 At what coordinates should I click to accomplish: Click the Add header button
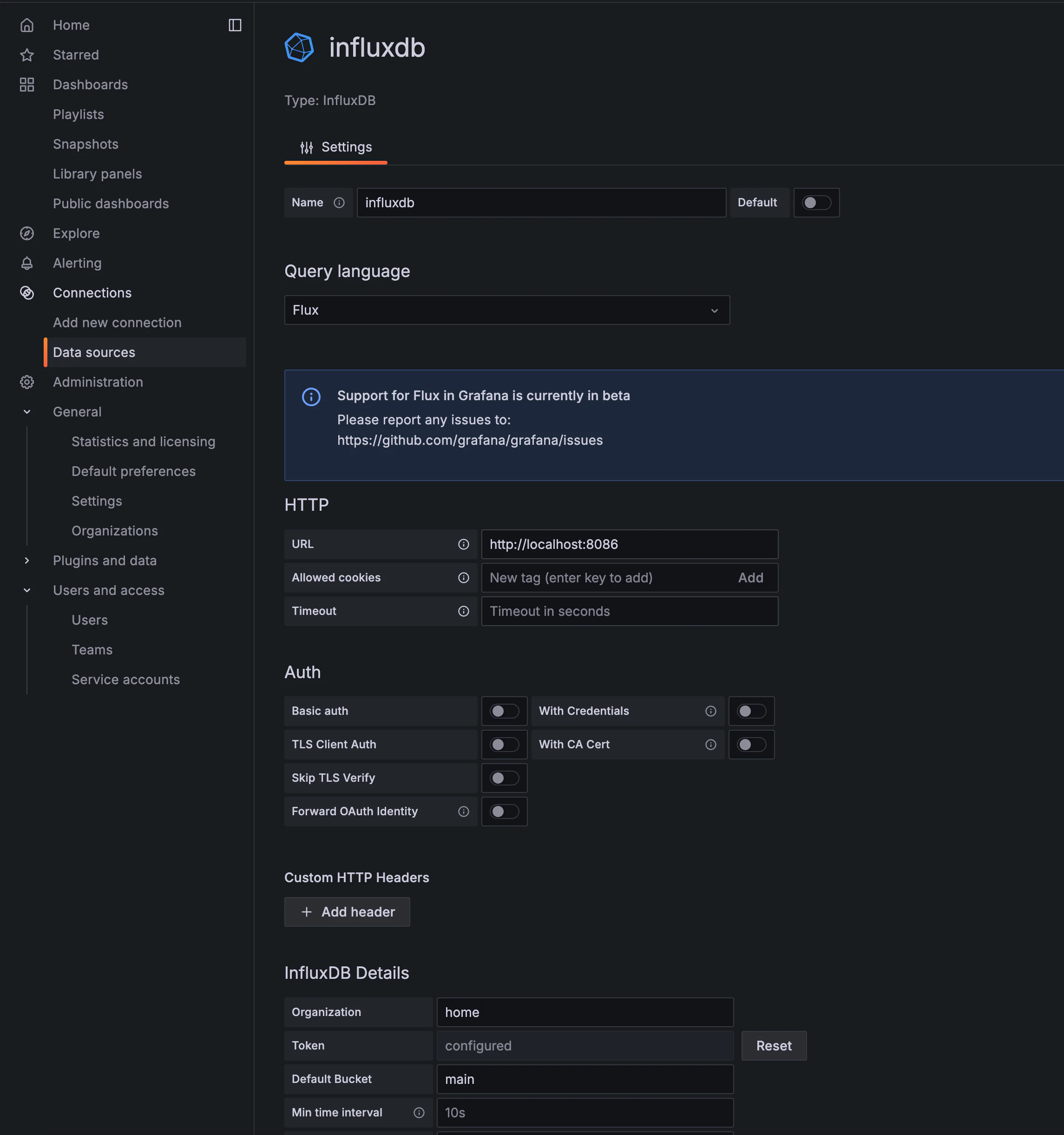(347, 912)
